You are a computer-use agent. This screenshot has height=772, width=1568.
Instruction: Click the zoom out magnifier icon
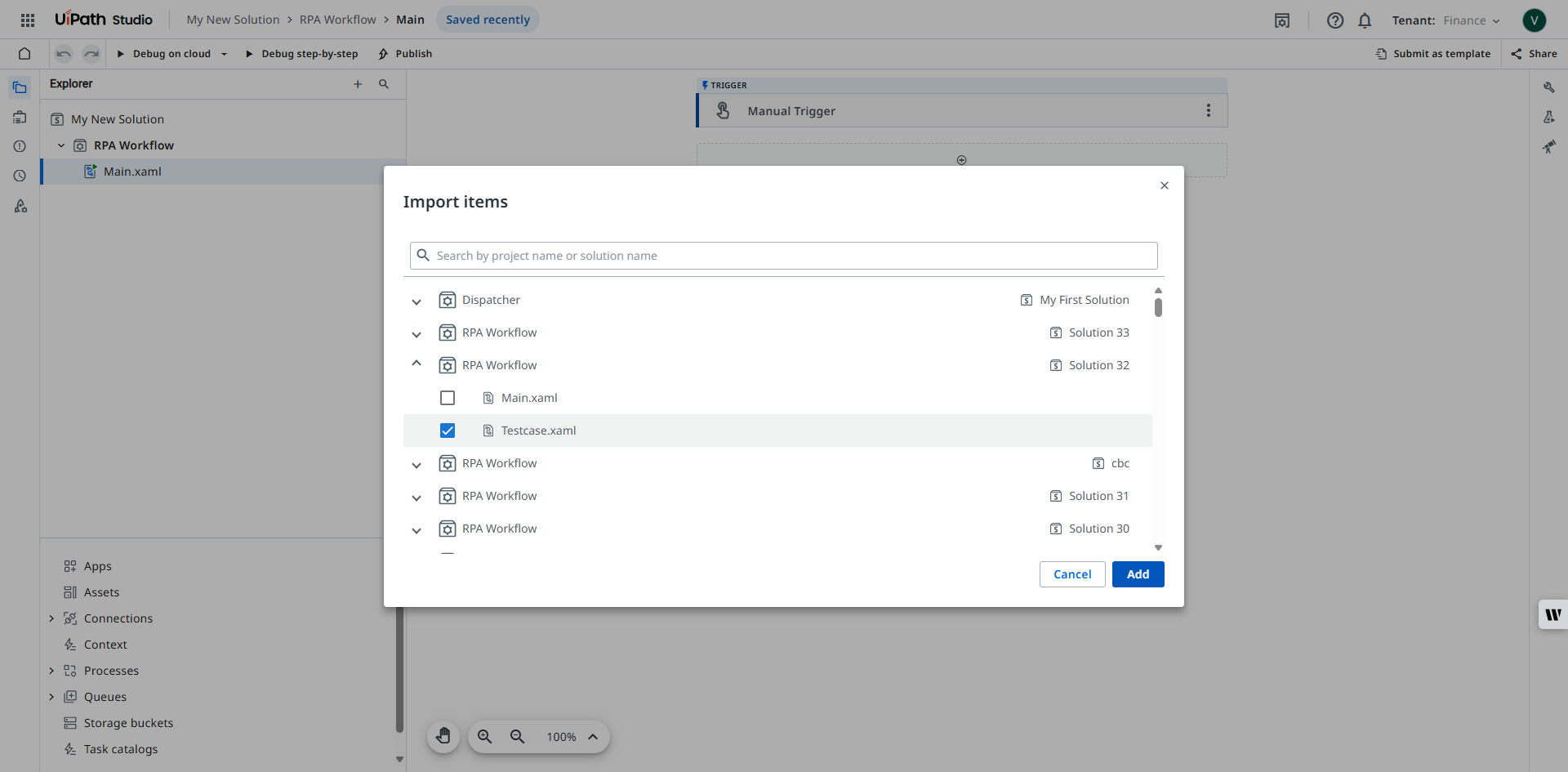coord(517,737)
